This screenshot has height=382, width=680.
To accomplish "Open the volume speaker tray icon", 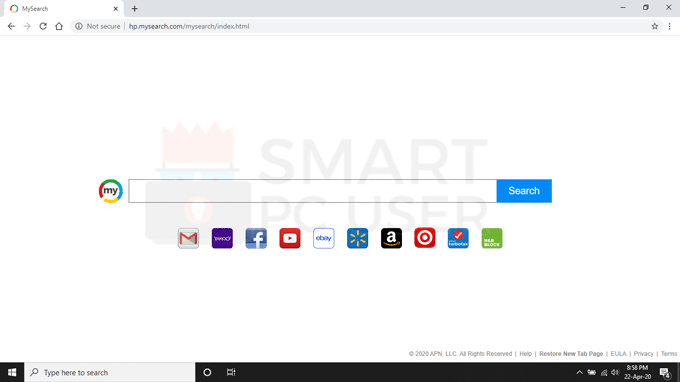I will [615, 372].
